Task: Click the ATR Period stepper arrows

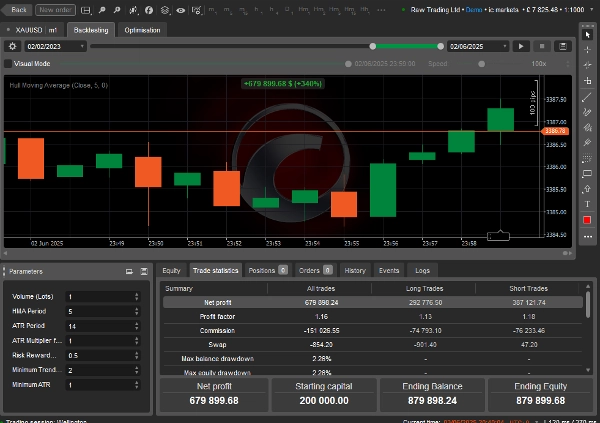Action: coord(137,326)
